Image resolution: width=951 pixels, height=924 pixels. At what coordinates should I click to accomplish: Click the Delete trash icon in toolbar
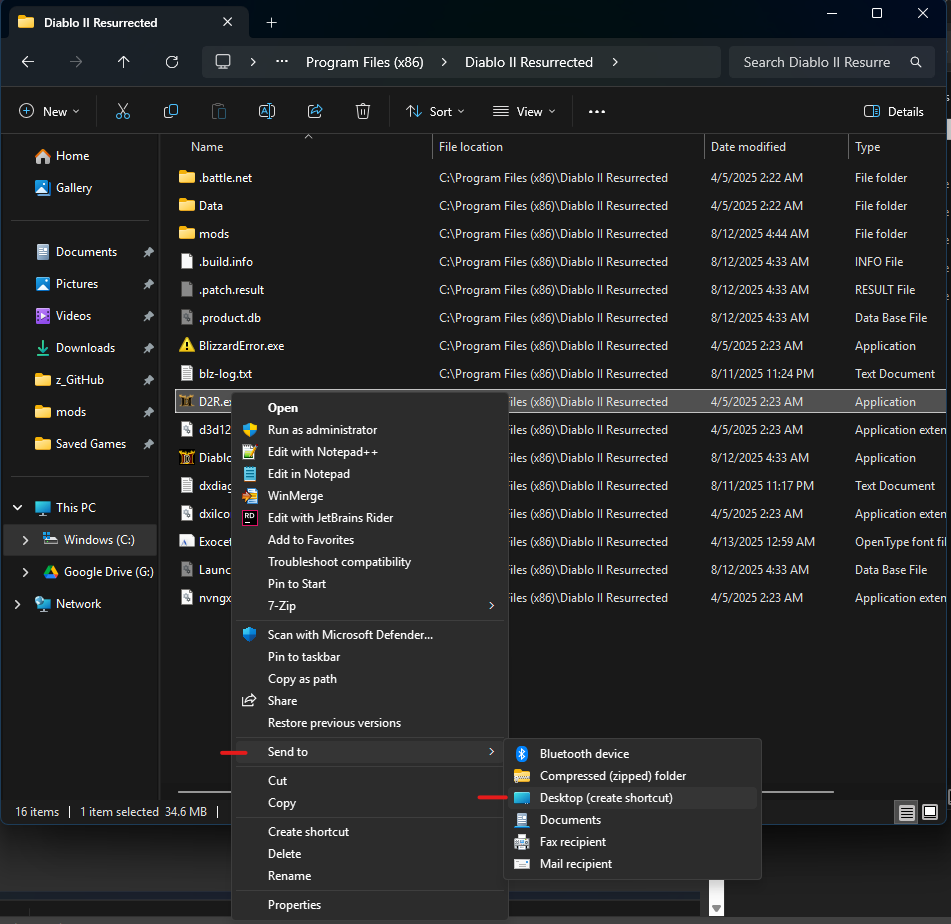tap(363, 112)
